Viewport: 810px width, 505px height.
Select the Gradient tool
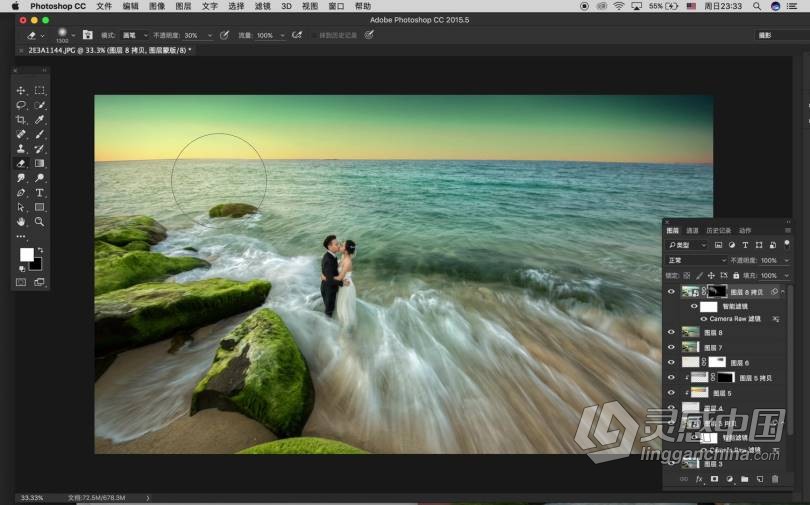click(x=39, y=163)
